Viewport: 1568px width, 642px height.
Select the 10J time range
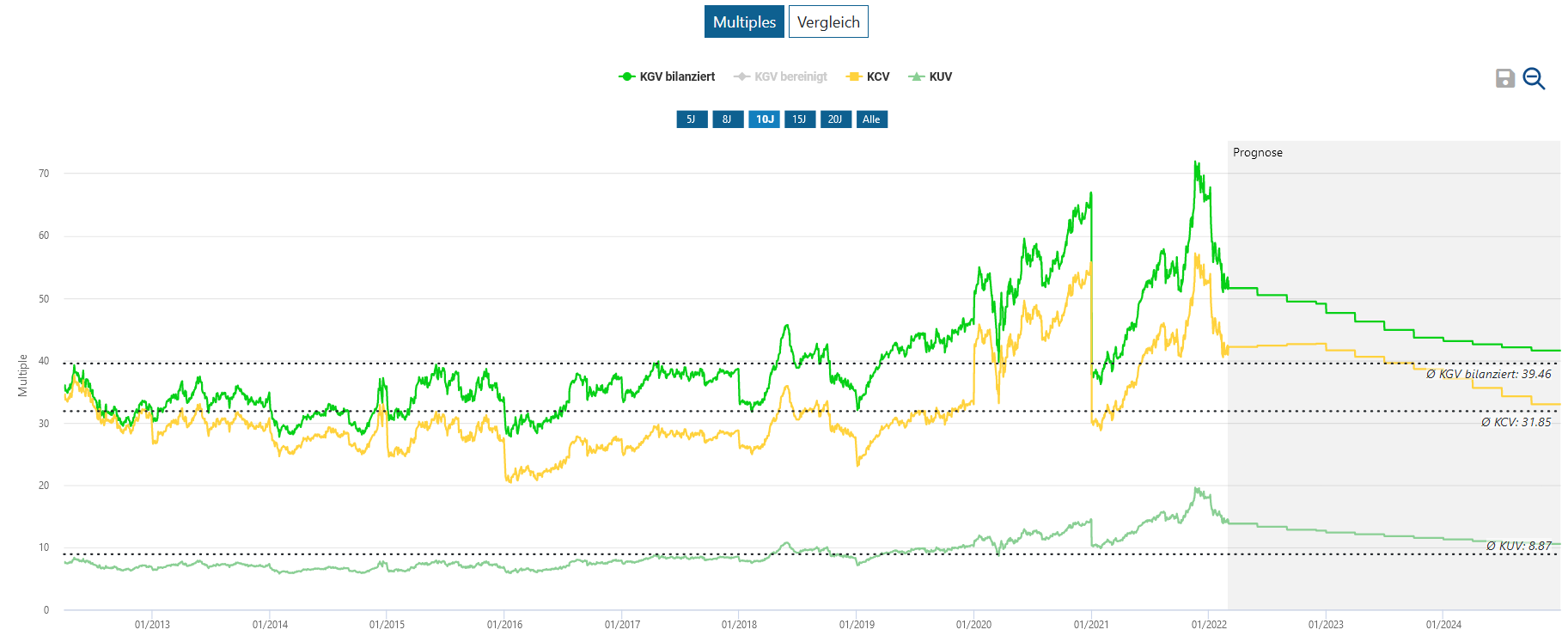point(764,119)
